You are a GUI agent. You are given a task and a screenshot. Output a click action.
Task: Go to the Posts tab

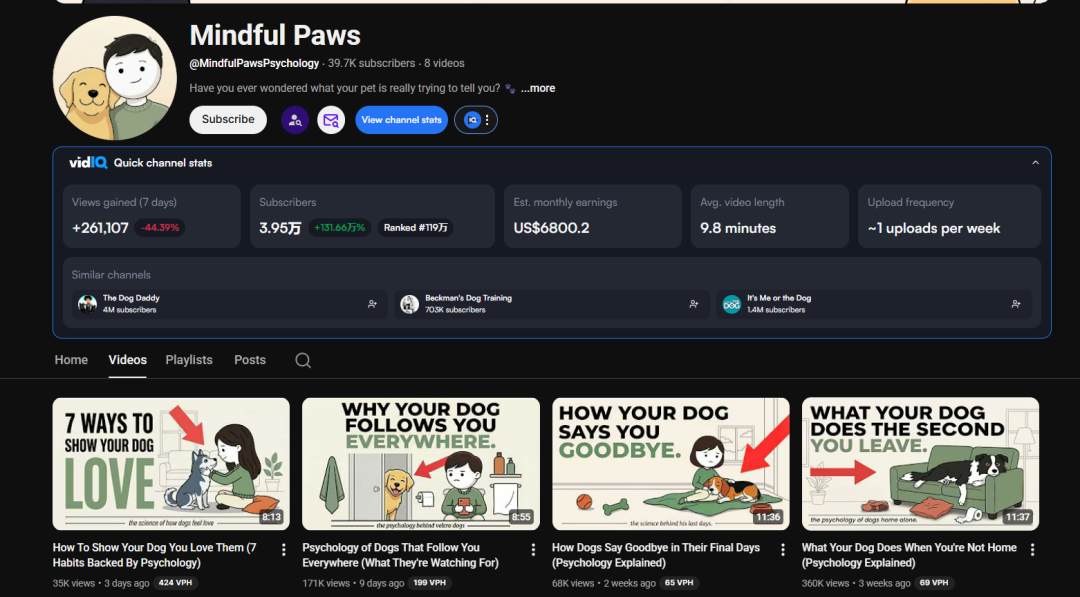click(249, 359)
